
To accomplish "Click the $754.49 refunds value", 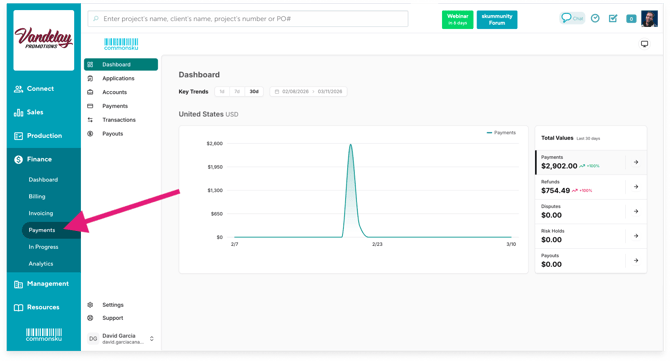I will pyautogui.click(x=555, y=191).
